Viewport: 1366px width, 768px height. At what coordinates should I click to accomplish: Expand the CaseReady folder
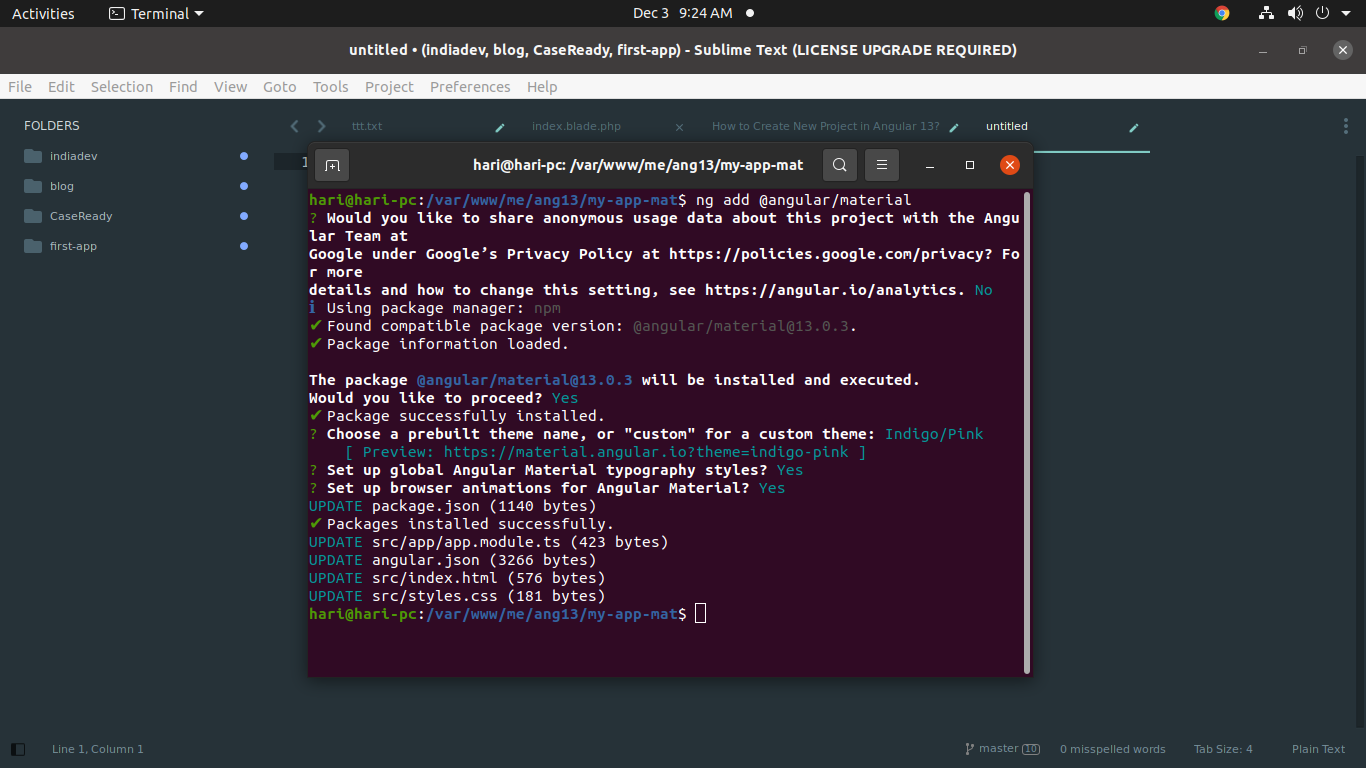pos(80,216)
